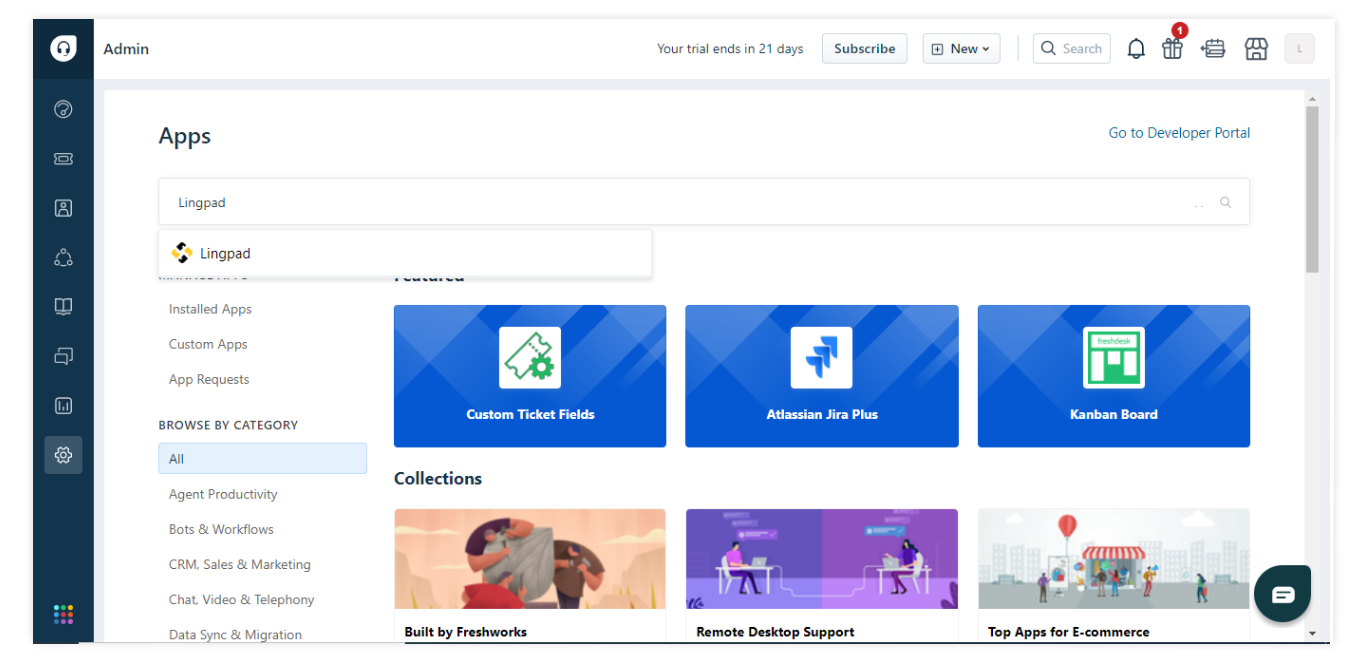Click the Freshdesk headset logo
Screen dimensions: 1368x669
tap(63, 48)
